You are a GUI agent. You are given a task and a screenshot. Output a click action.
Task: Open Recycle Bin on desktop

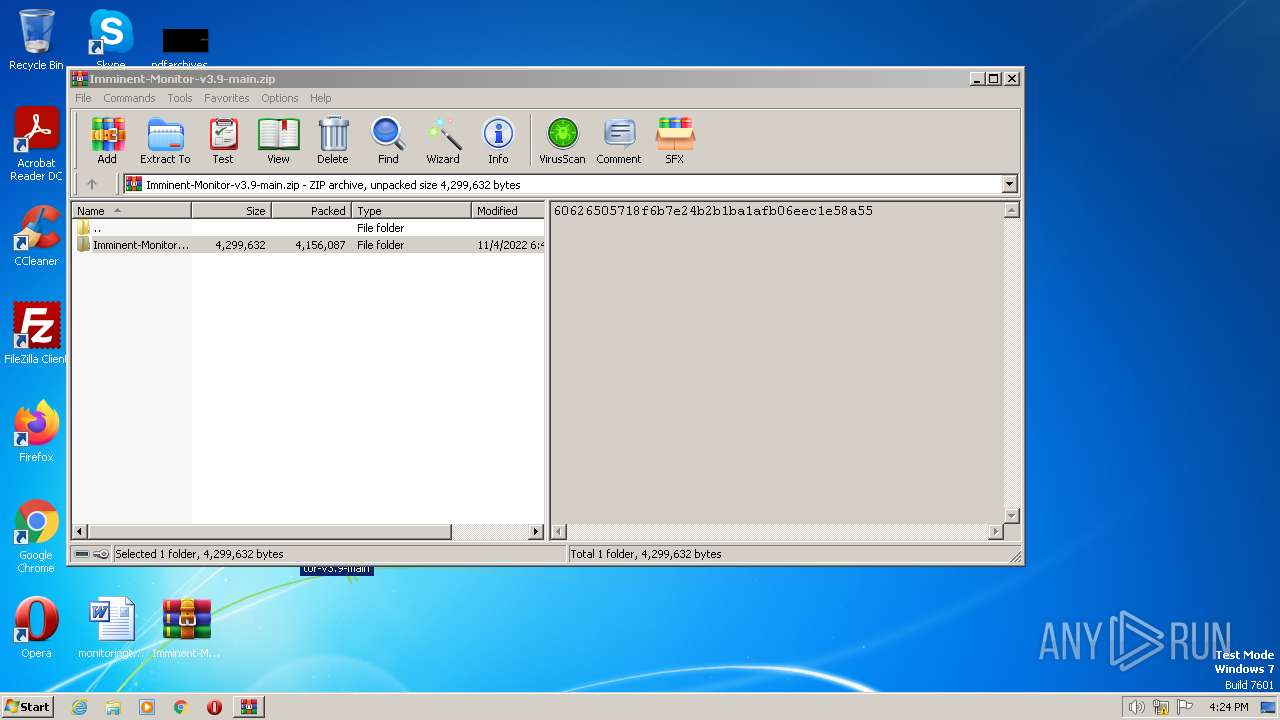[36, 40]
